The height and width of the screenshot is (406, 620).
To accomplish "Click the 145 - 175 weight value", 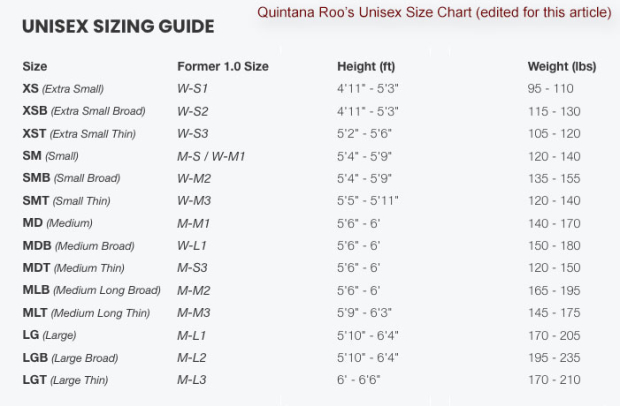I will point(553,312).
